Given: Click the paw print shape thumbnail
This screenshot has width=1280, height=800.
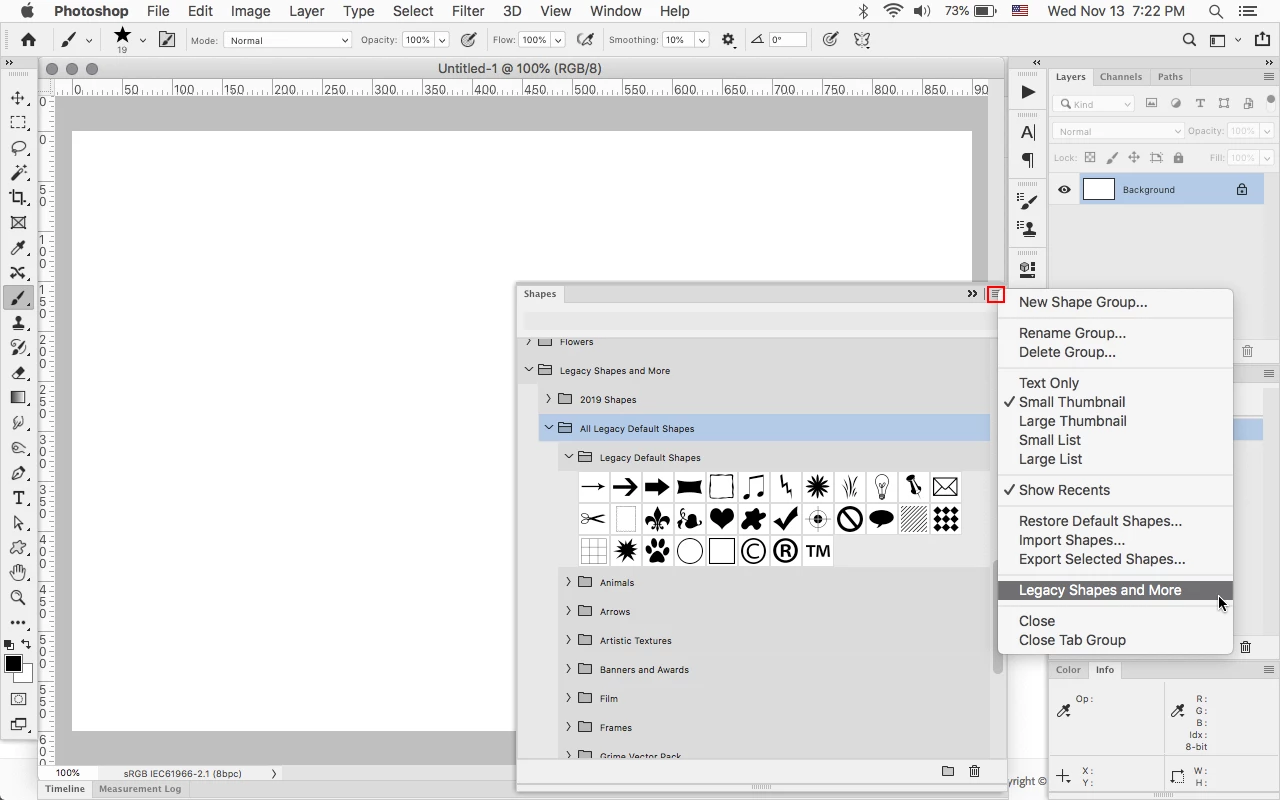Looking at the screenshot, I should pos(657,551).
